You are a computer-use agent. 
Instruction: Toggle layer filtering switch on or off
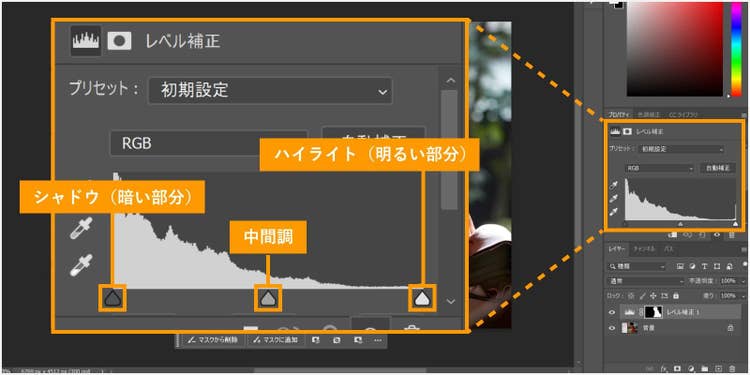point(745,264)
